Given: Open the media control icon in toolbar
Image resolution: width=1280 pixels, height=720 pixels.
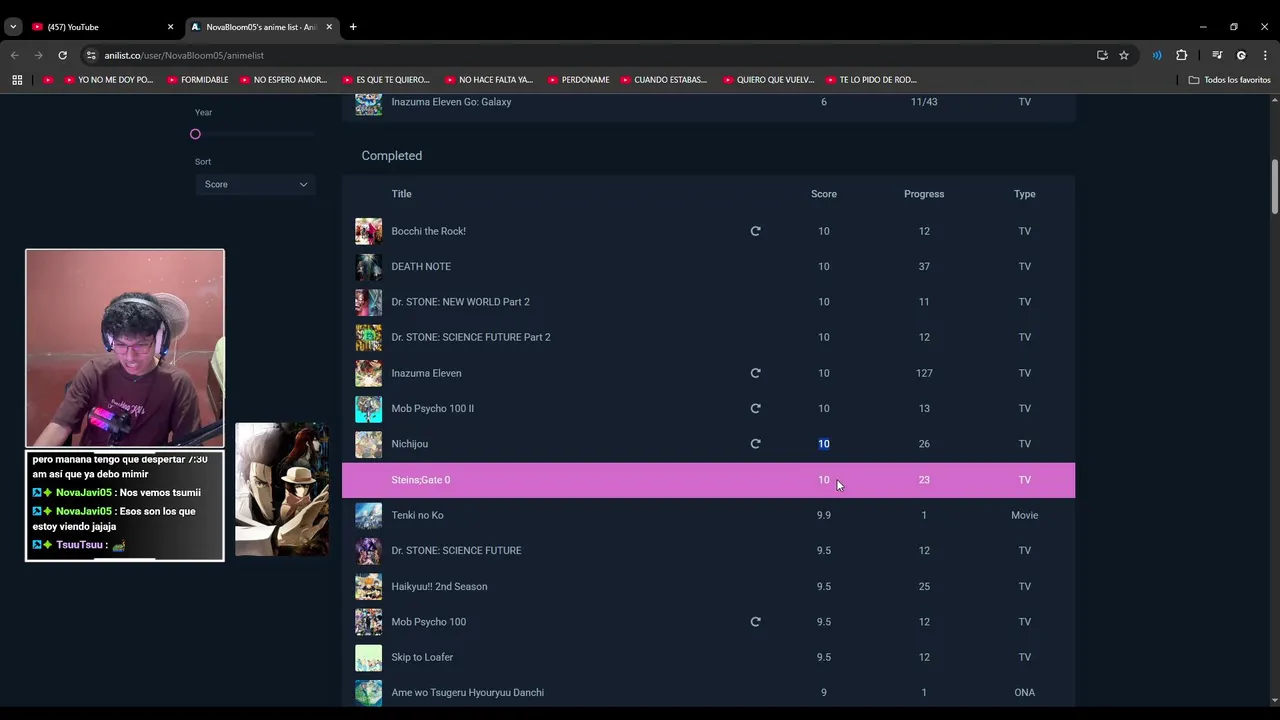Looking at the screenshot, I should 1217,55.
